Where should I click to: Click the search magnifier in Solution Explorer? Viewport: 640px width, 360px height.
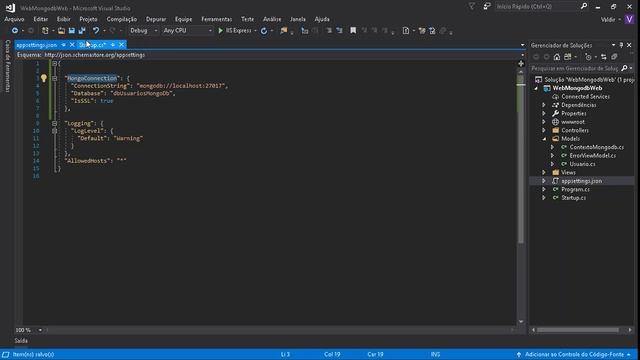pyautogui.click(x=624, y=68)
